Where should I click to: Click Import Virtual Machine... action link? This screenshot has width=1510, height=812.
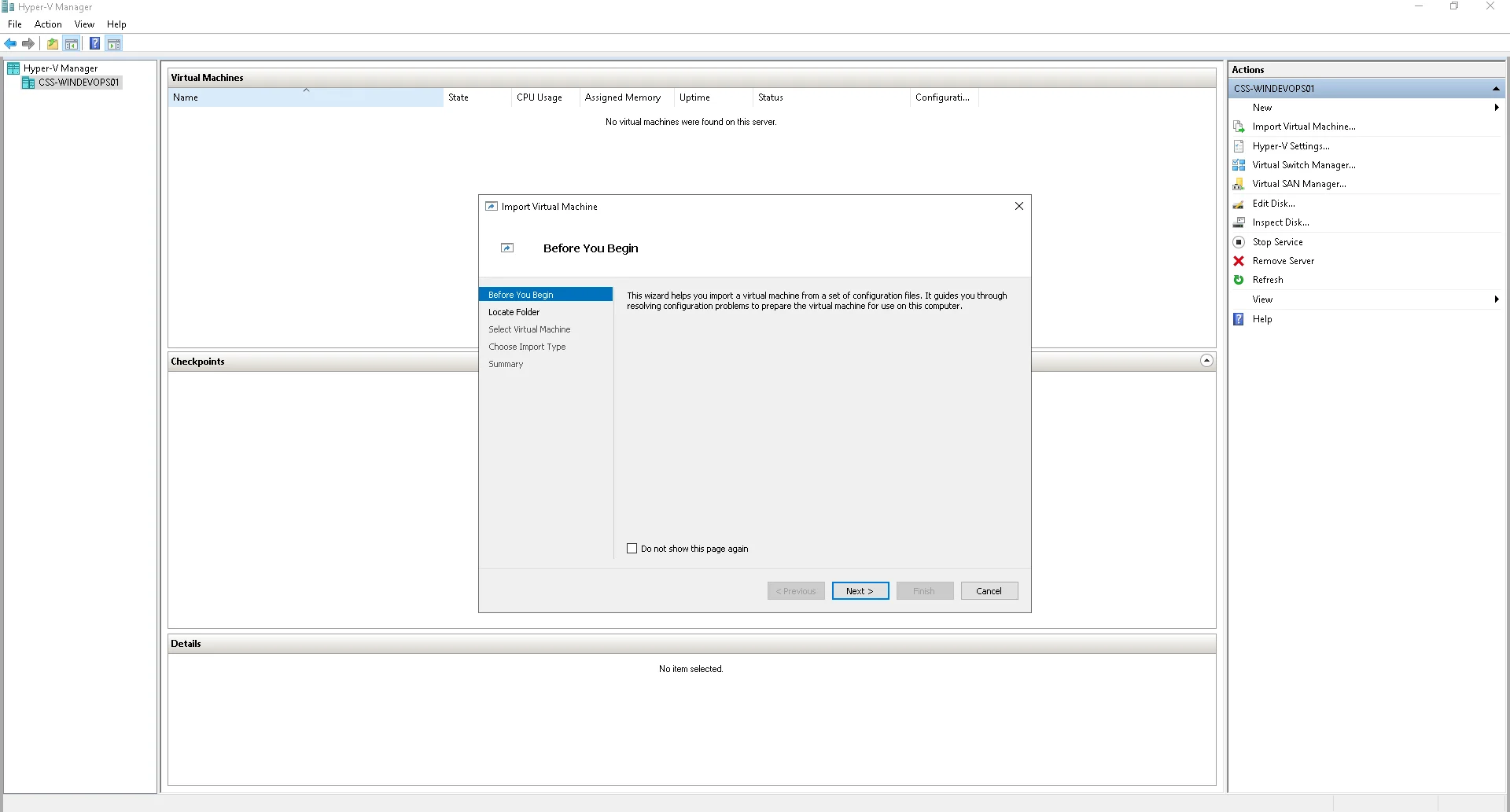tap(1304, 127)
